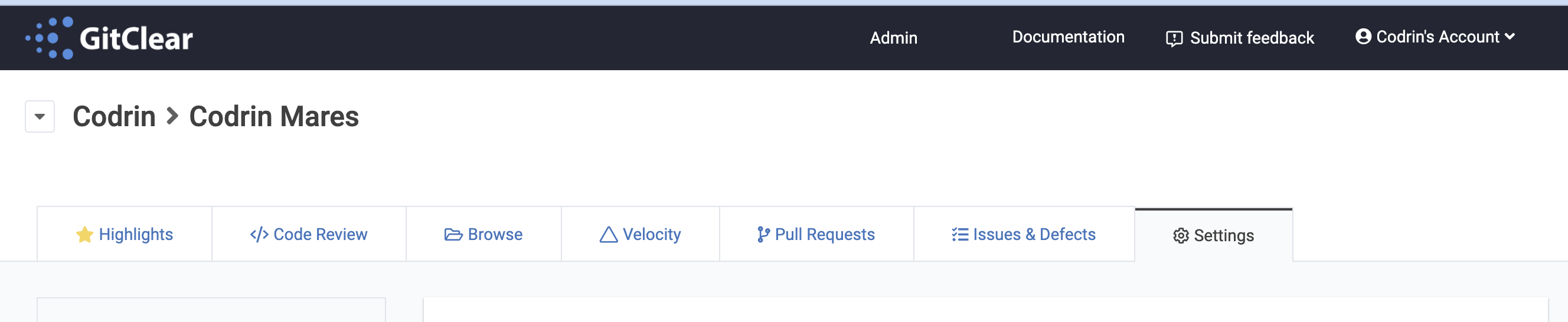Viewport: 1568px width, 322px height.
Task: Click the Codrin breadcrumb link
Action: [114, 116]
